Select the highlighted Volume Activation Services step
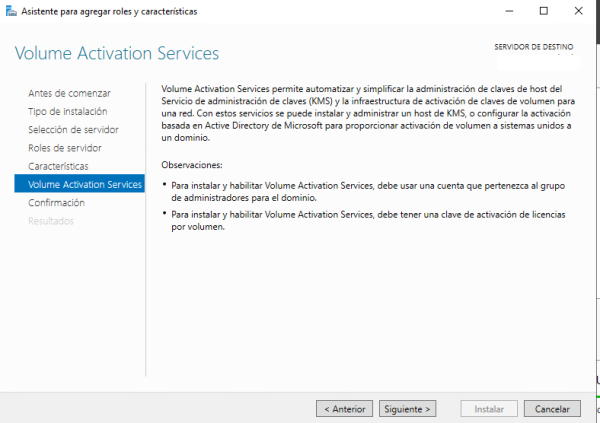Viewport: 600px width, 423px height. coord(80,184)
